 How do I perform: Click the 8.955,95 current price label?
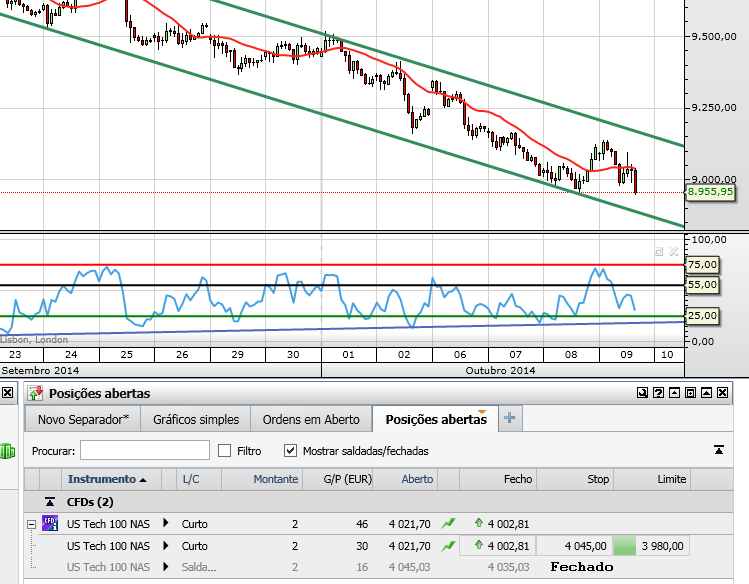coord(710,192)
